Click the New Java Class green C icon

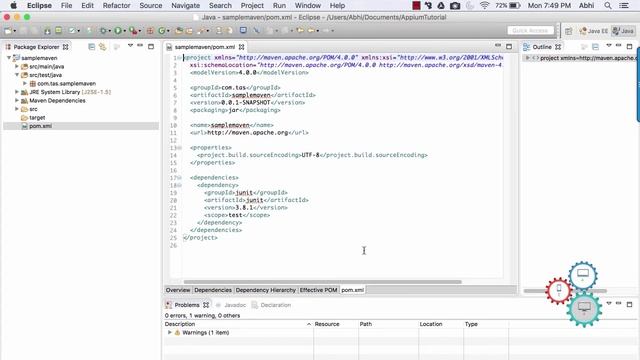[x=162, y=31]
